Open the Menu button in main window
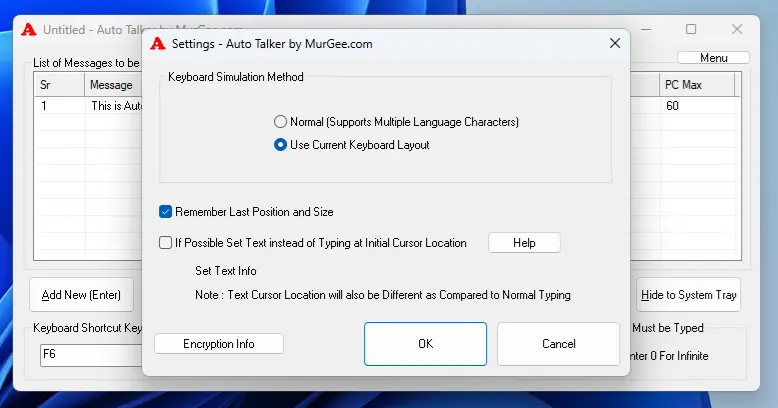The width and height of the screenshot is (778, 408). tap(713, 58)
